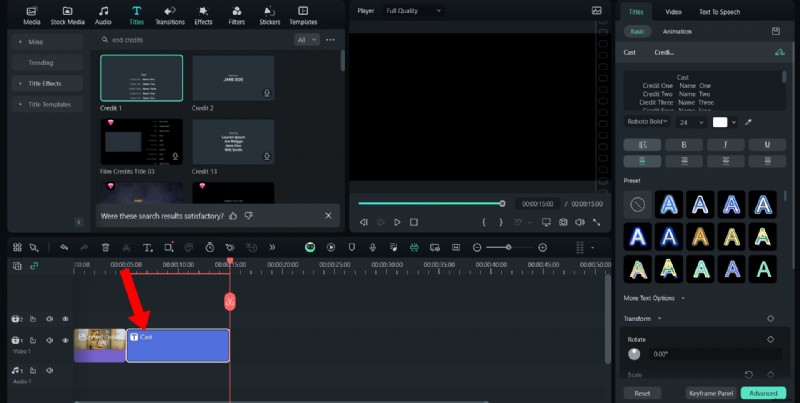The height and width of the screenshot is (403, 800).
Task: Toggle bold text formatting
Action: (x=683, y=144)
